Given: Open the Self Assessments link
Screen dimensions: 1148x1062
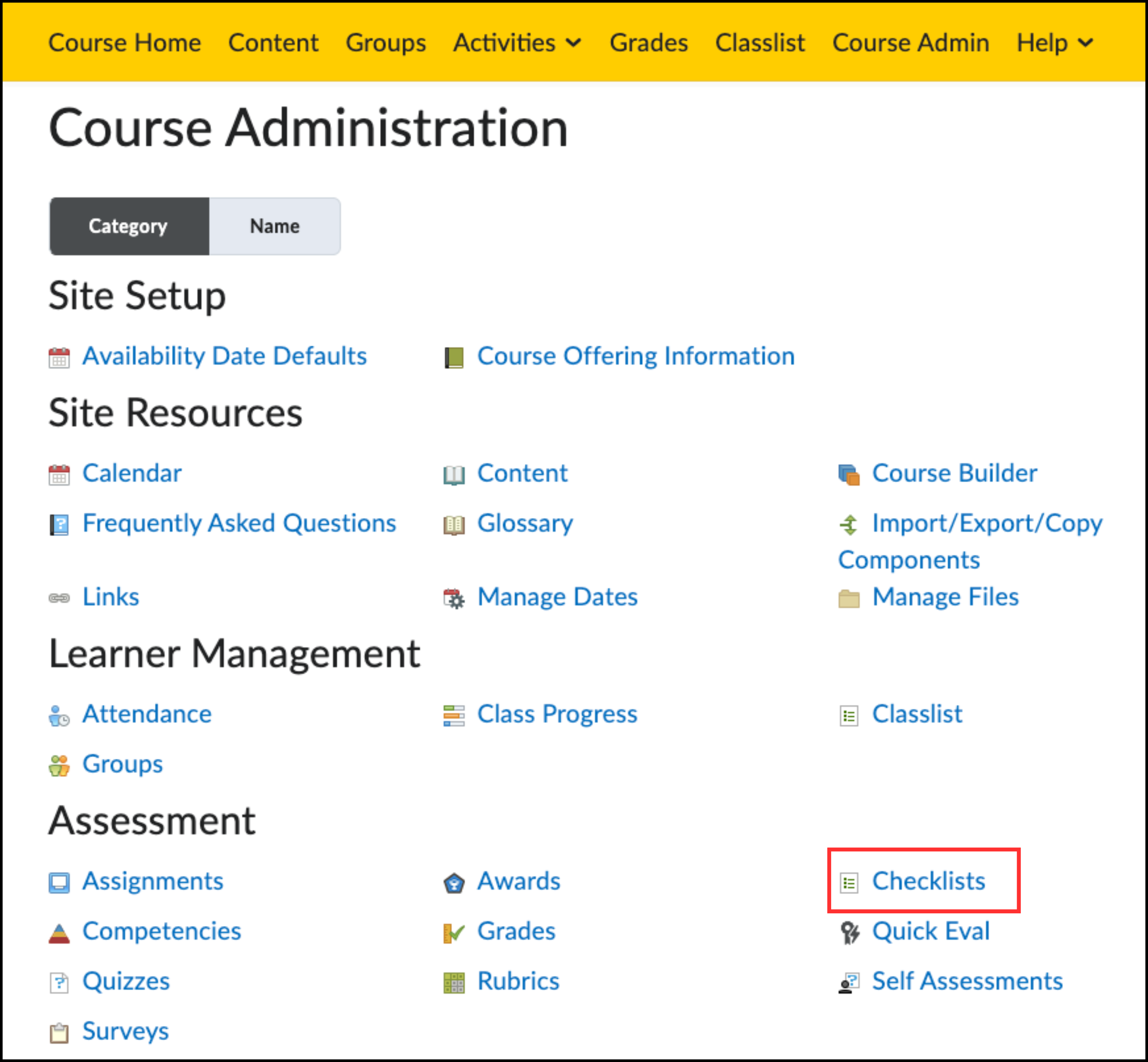Looking at the screenshot, I should point(967,980).
